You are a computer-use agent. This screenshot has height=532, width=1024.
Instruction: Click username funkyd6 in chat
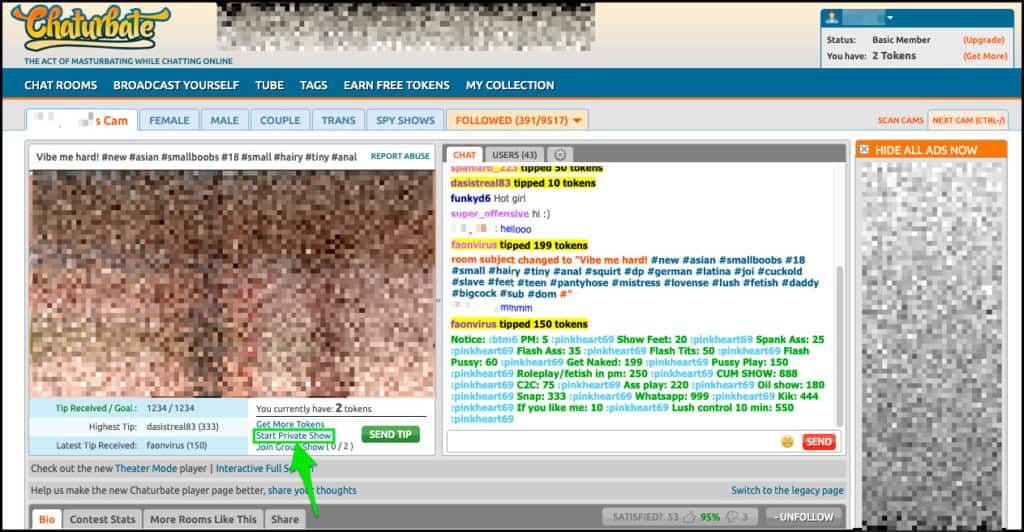click(470, 198)
